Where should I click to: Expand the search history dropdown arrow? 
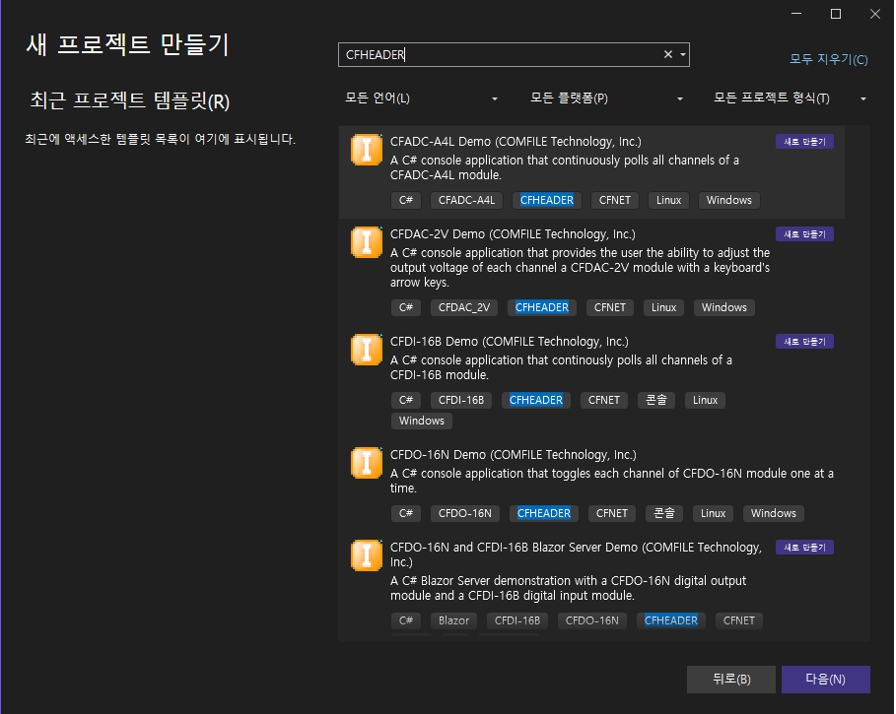[x=683, y=55]
